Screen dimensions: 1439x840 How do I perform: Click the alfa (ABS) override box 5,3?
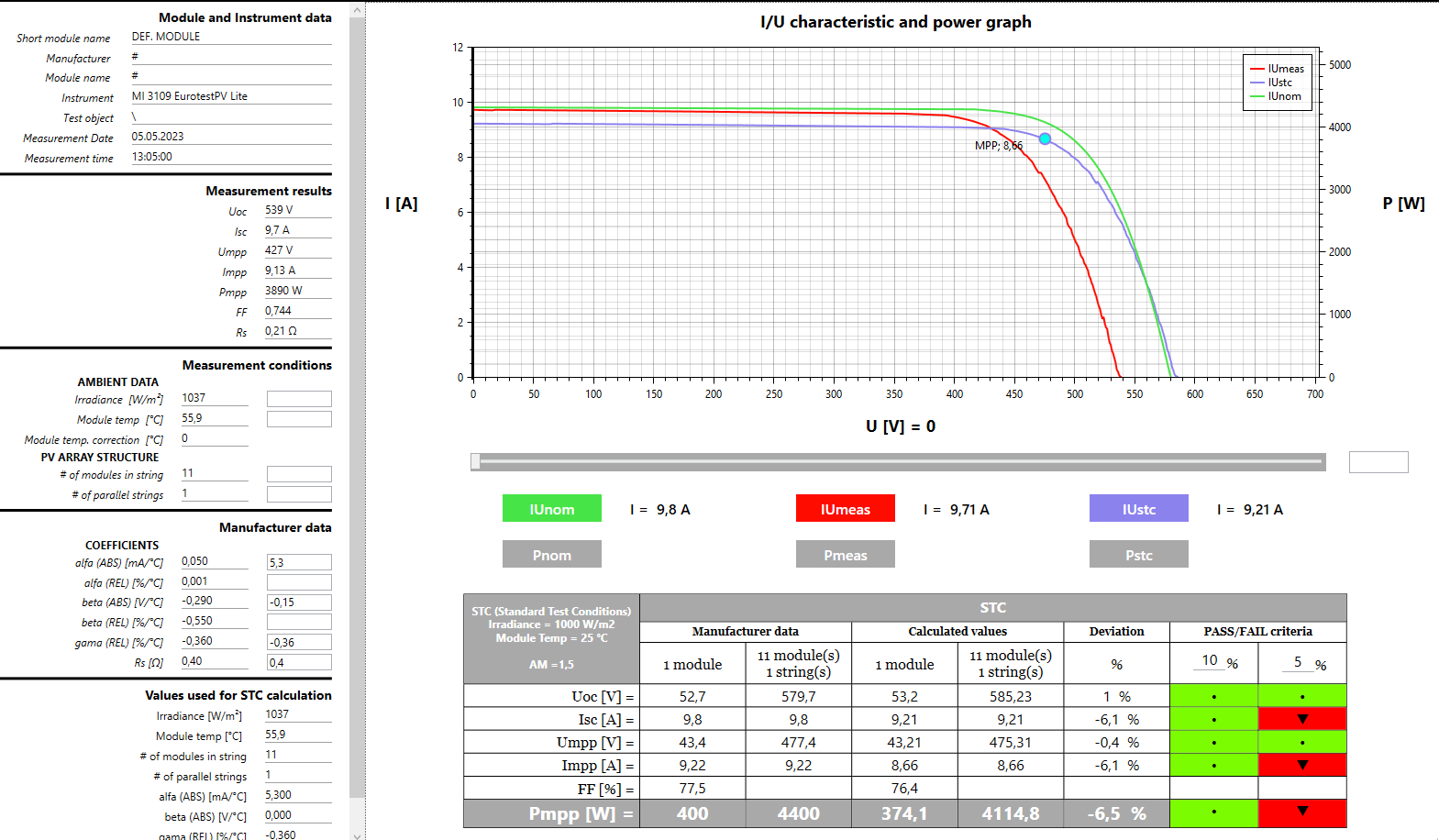pos(299,563)
